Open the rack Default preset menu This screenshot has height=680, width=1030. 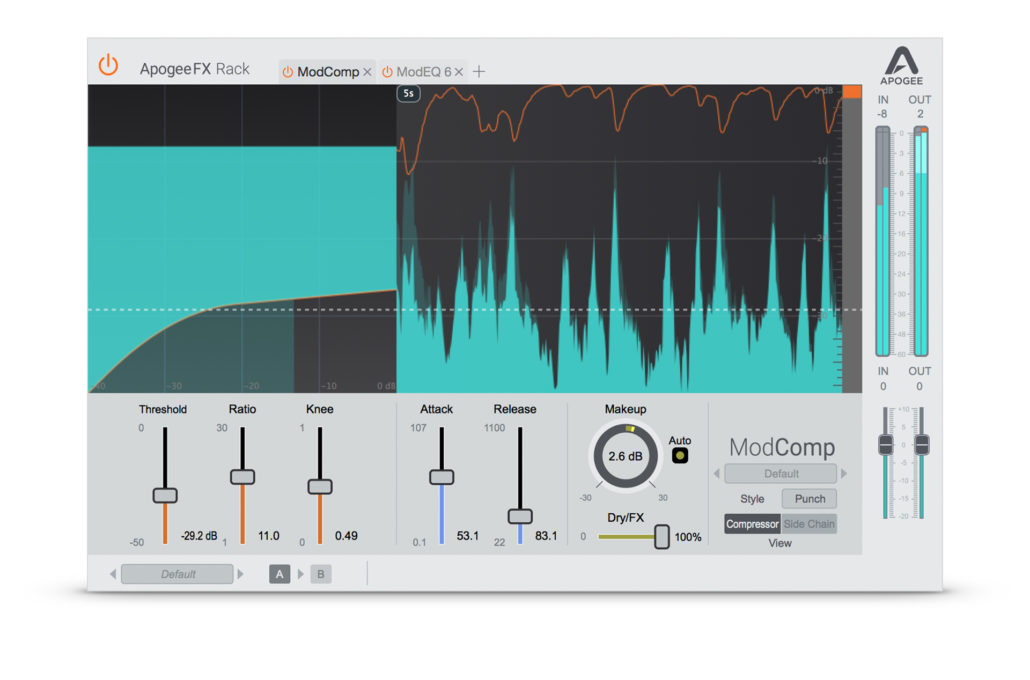coord(177,574)
